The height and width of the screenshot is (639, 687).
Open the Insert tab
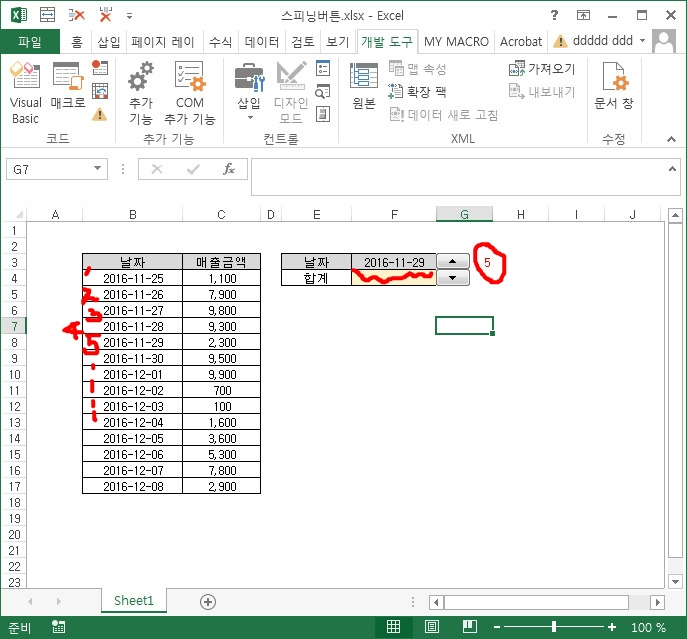click(x=109, y=42)
